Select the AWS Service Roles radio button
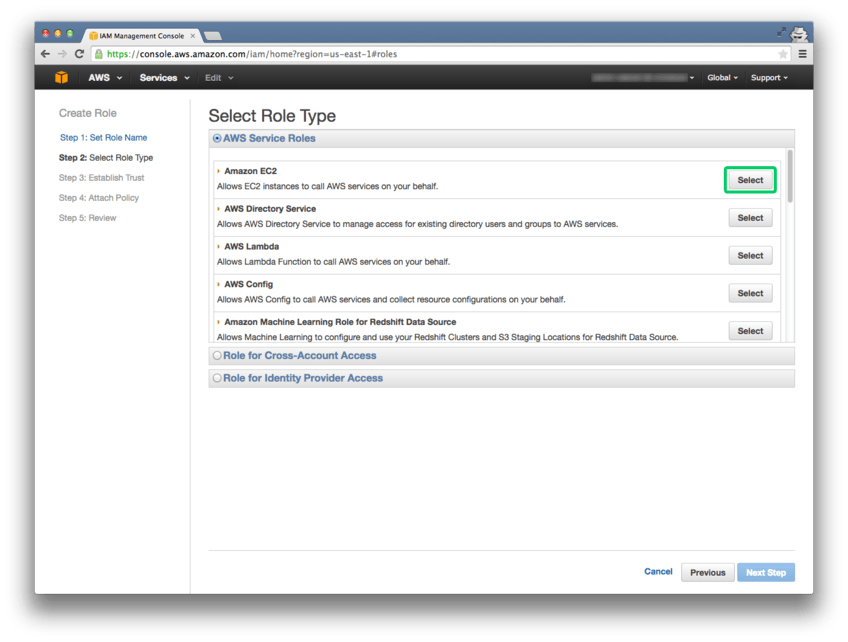The height and width of the screenshot is (642, 848). pyautogui.click(x=217, y=138)
